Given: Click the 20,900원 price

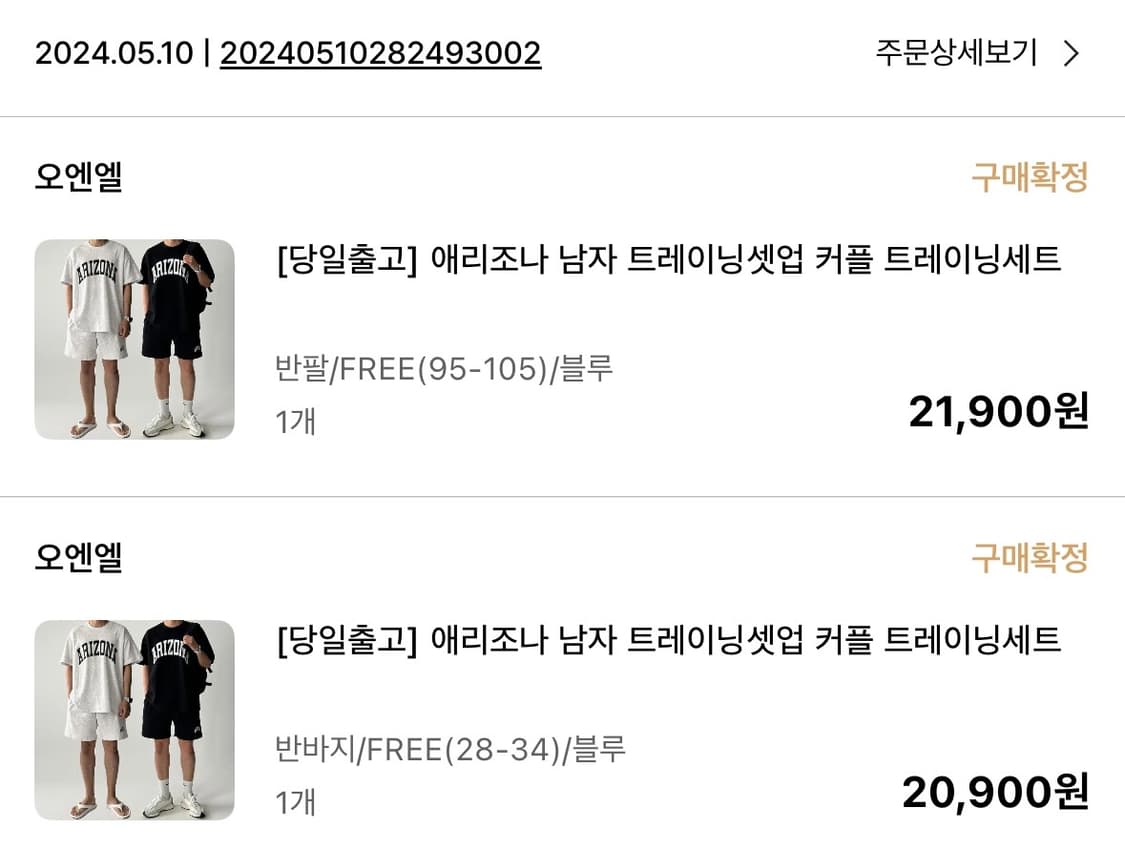Looking at the screenshot, I should tap(994, 792).
